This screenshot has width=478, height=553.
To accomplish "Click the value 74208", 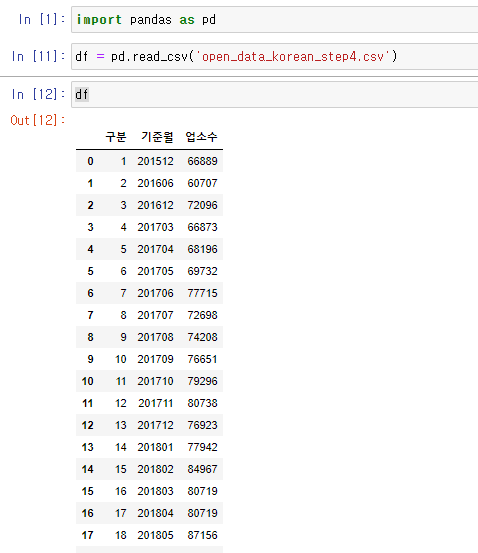I will click(x=202, y=337).
